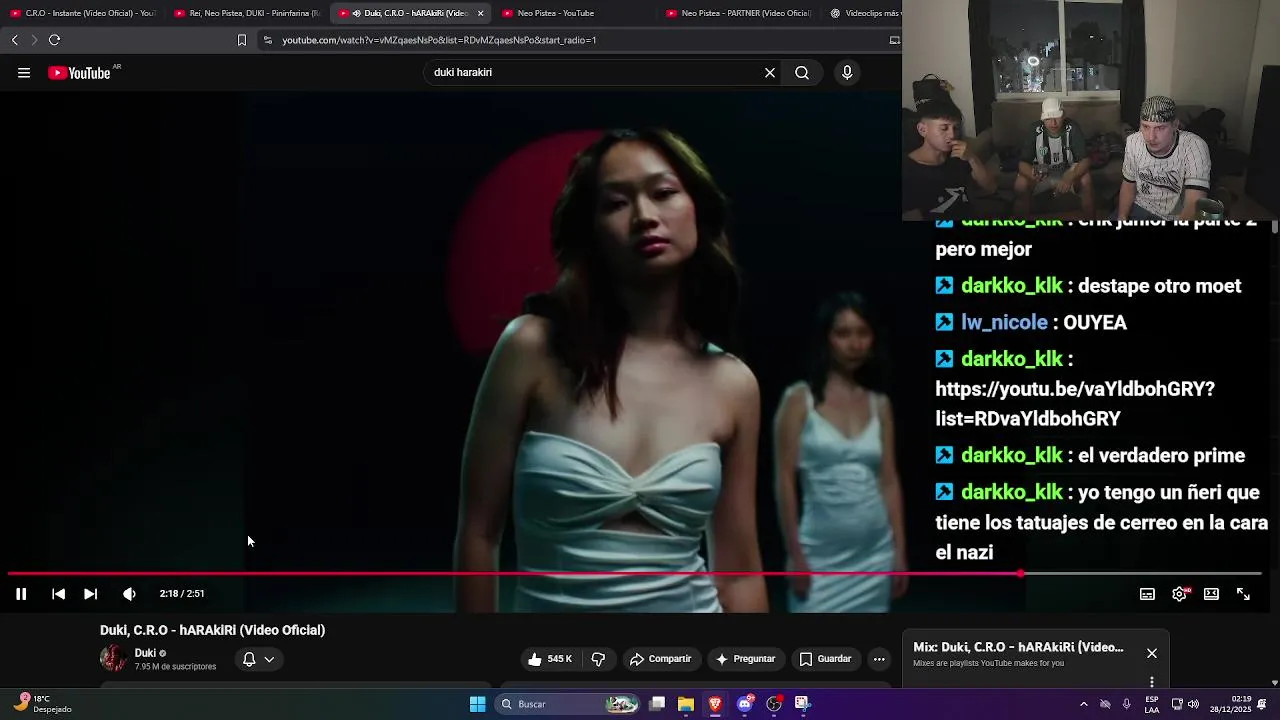Click the screen cast icon in address bar
This screenshot has height=720, width=1280.
tap(894, 40)
